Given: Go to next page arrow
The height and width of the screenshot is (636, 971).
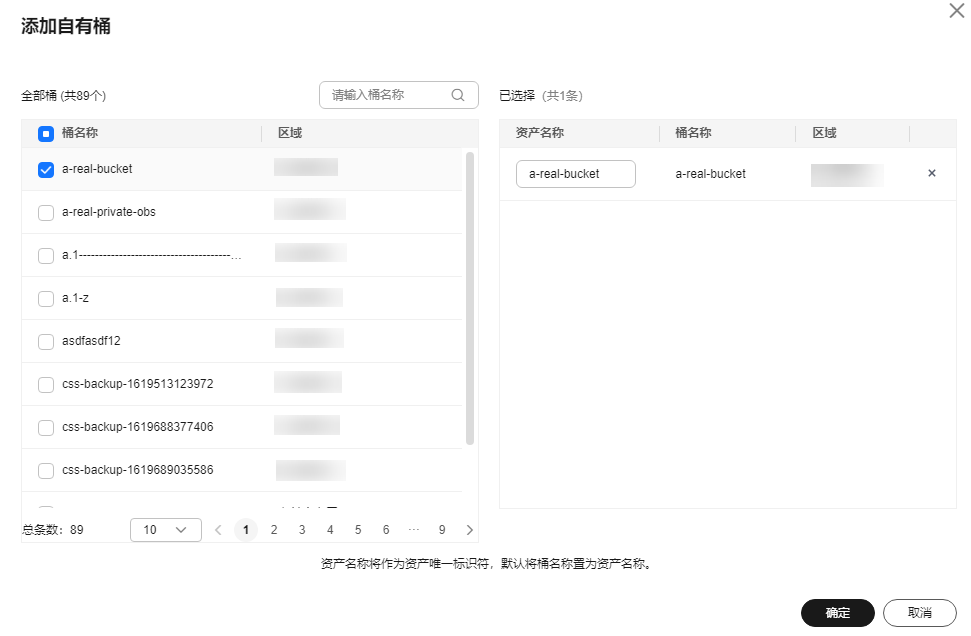Looking at the screenshot, I should click(x=469, y=530).
